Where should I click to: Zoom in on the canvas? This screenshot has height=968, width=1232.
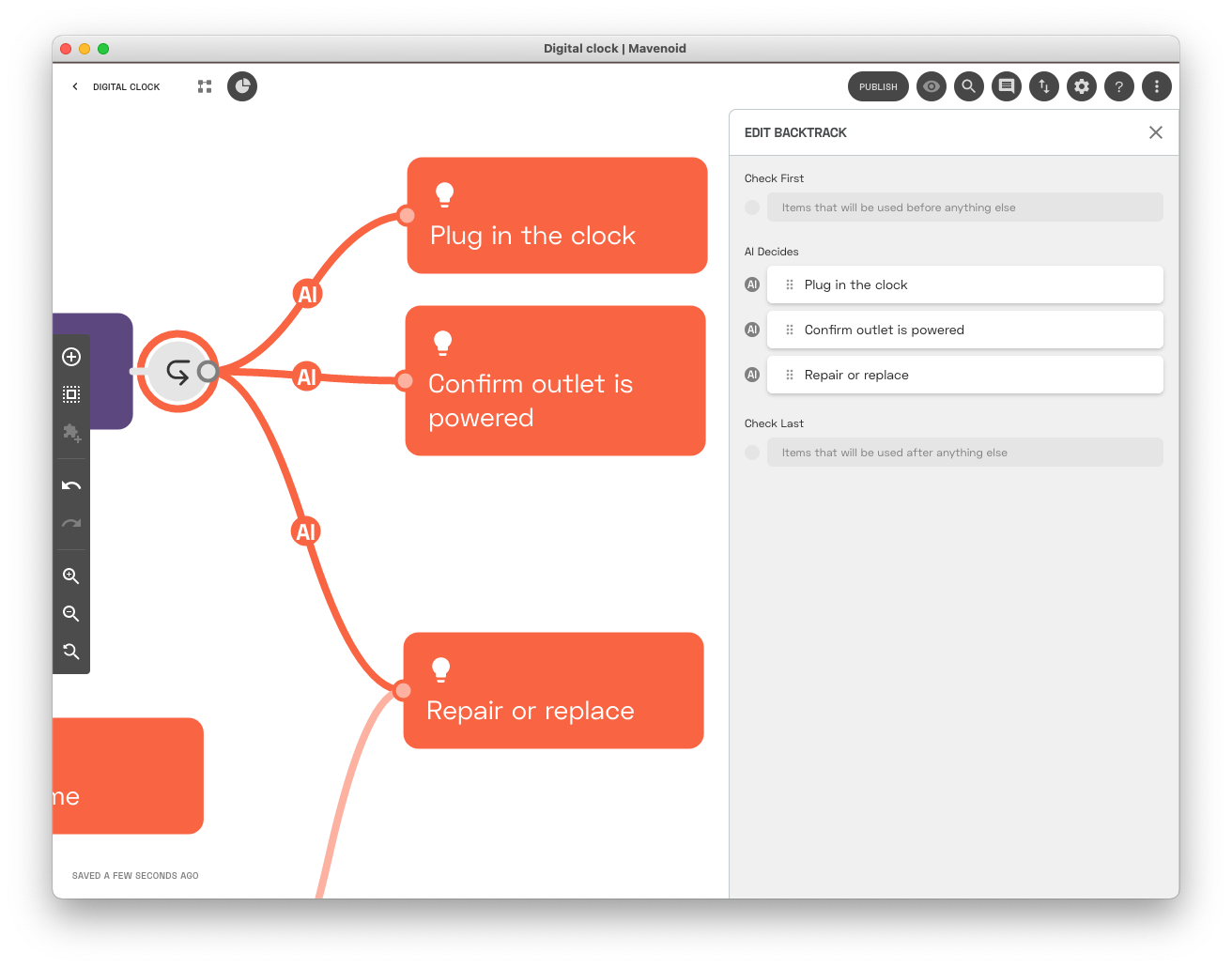pyautogui.click(x=71, y=576)
